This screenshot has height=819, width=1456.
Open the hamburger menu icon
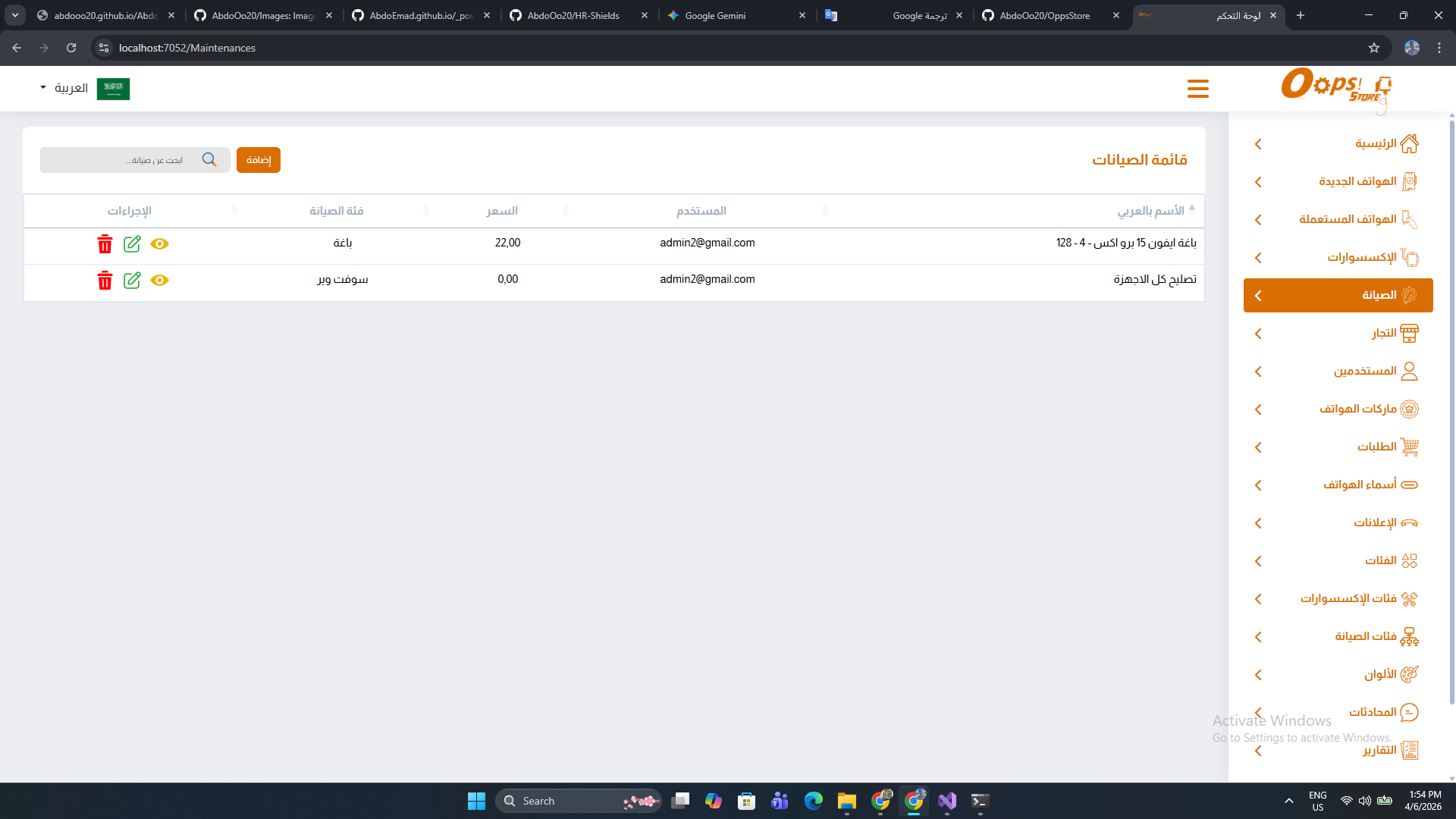point(1197,89)
